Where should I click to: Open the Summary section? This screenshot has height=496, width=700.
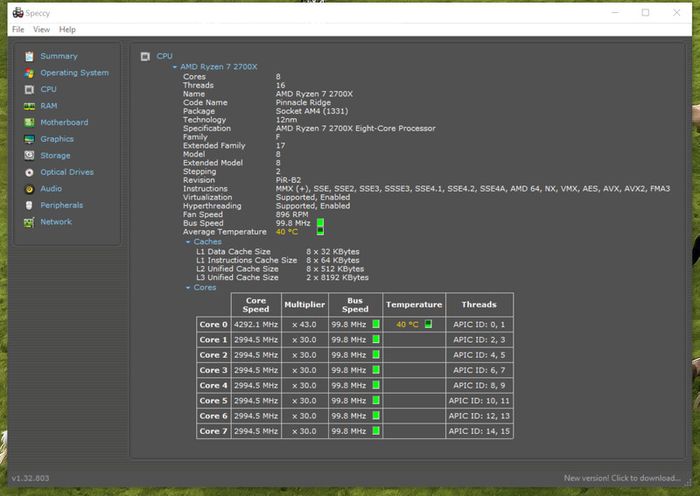point(58,56)
